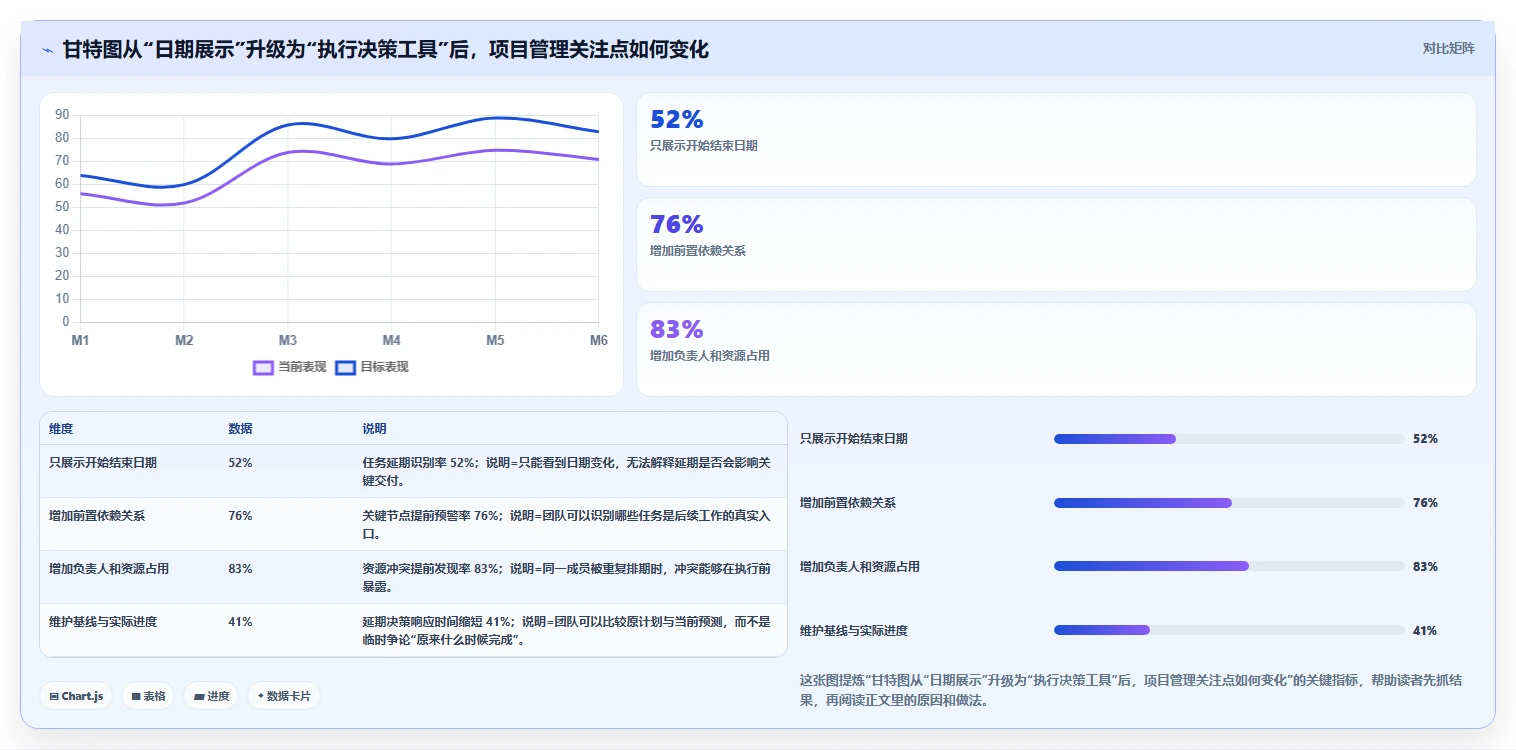Open the 52% data card
Image resolution: width=1516 pixels, height=750 pixels.
(x=1056, y=139)
